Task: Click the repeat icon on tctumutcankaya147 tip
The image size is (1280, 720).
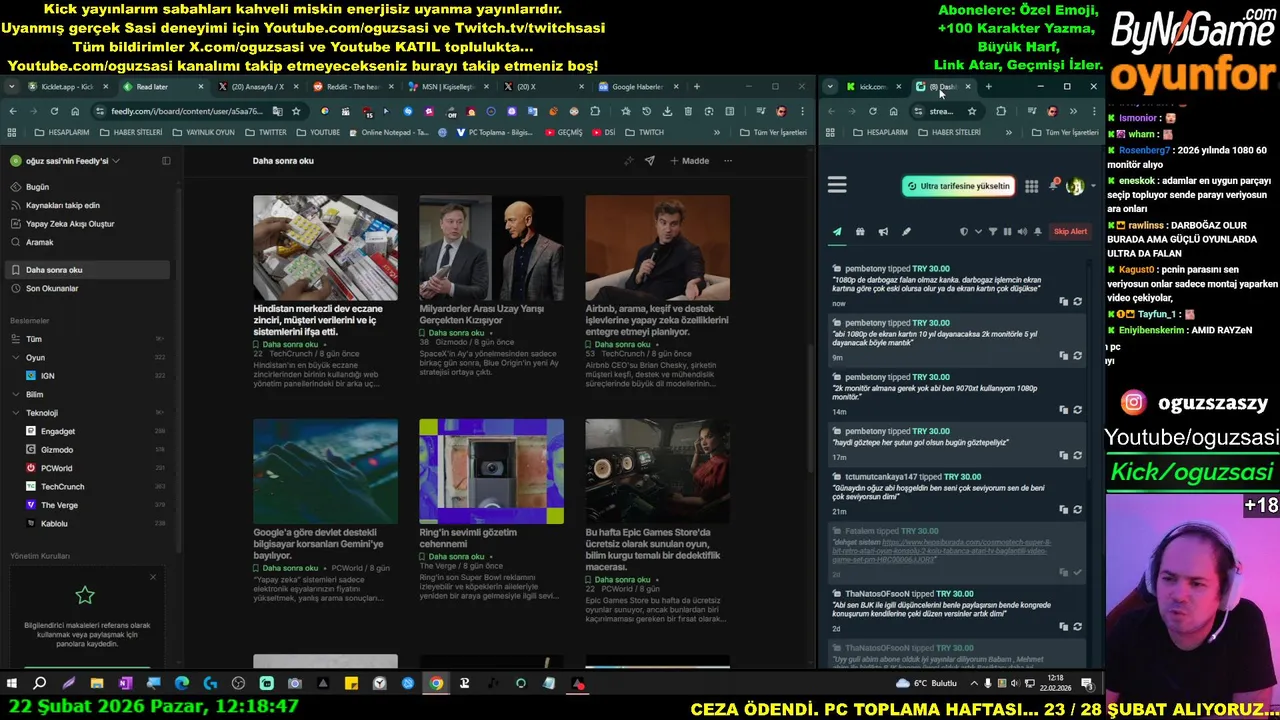Action: click(1077, 509)
